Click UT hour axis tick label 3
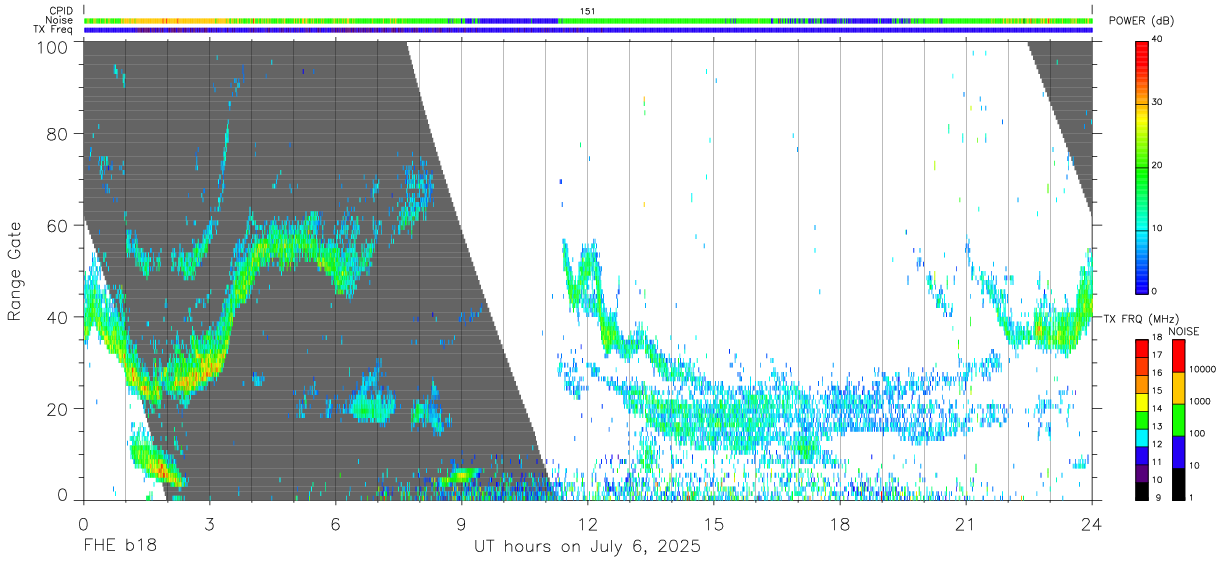This screenshot has width=1228, height=567. [x=210, y=523]
